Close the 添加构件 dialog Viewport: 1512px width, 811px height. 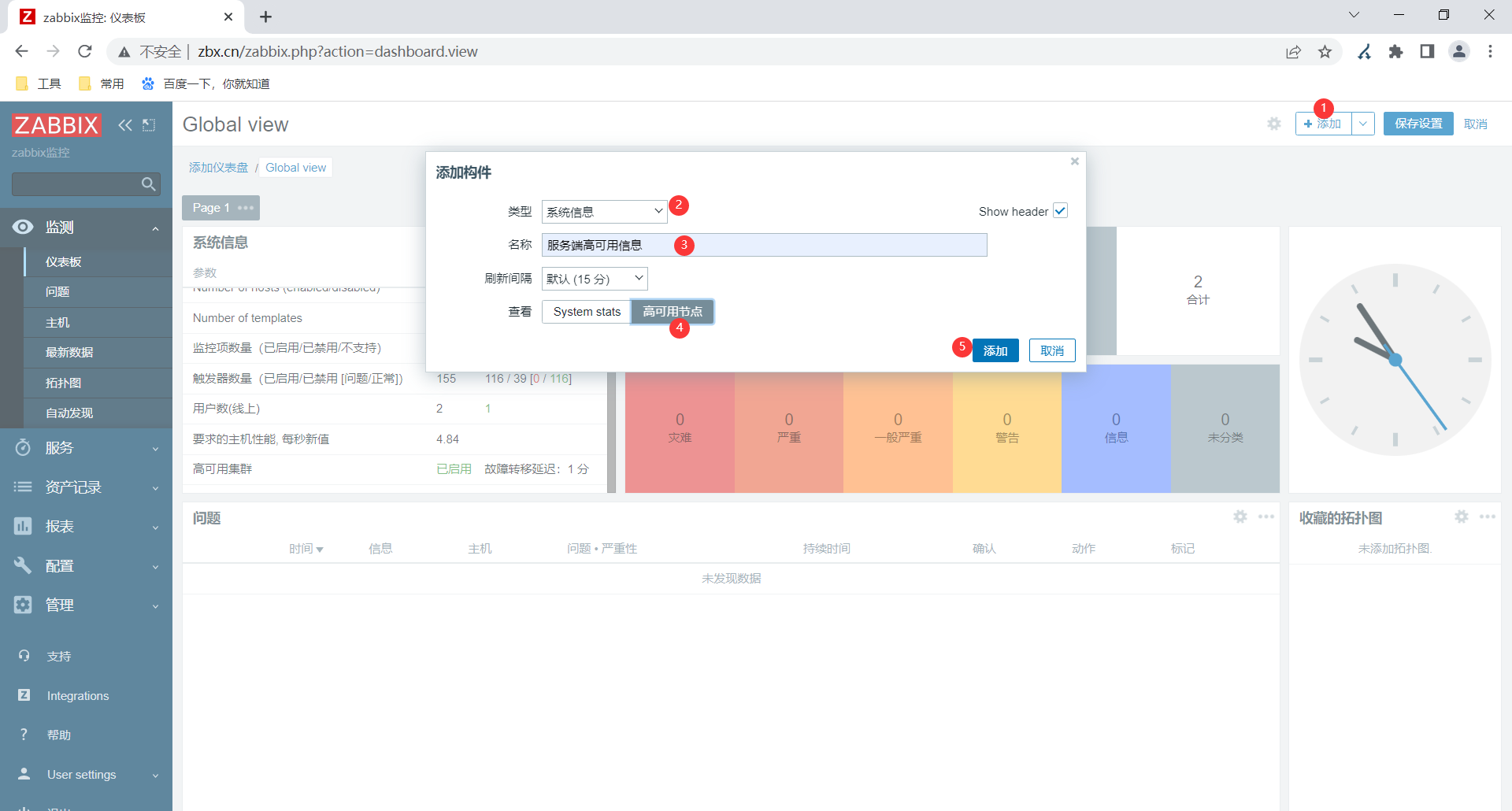(x=1074, y=161)
